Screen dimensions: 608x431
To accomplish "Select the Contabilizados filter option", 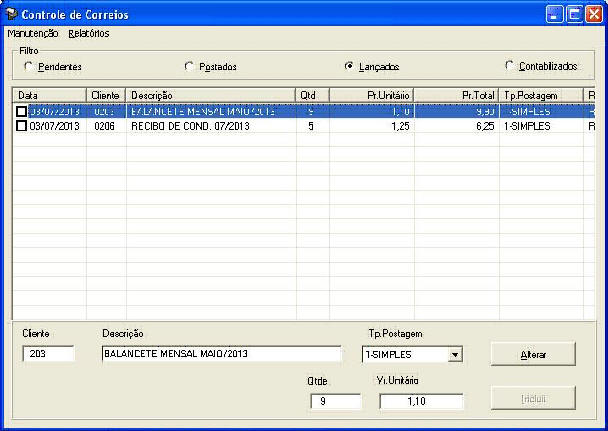I will pos(509,66).
